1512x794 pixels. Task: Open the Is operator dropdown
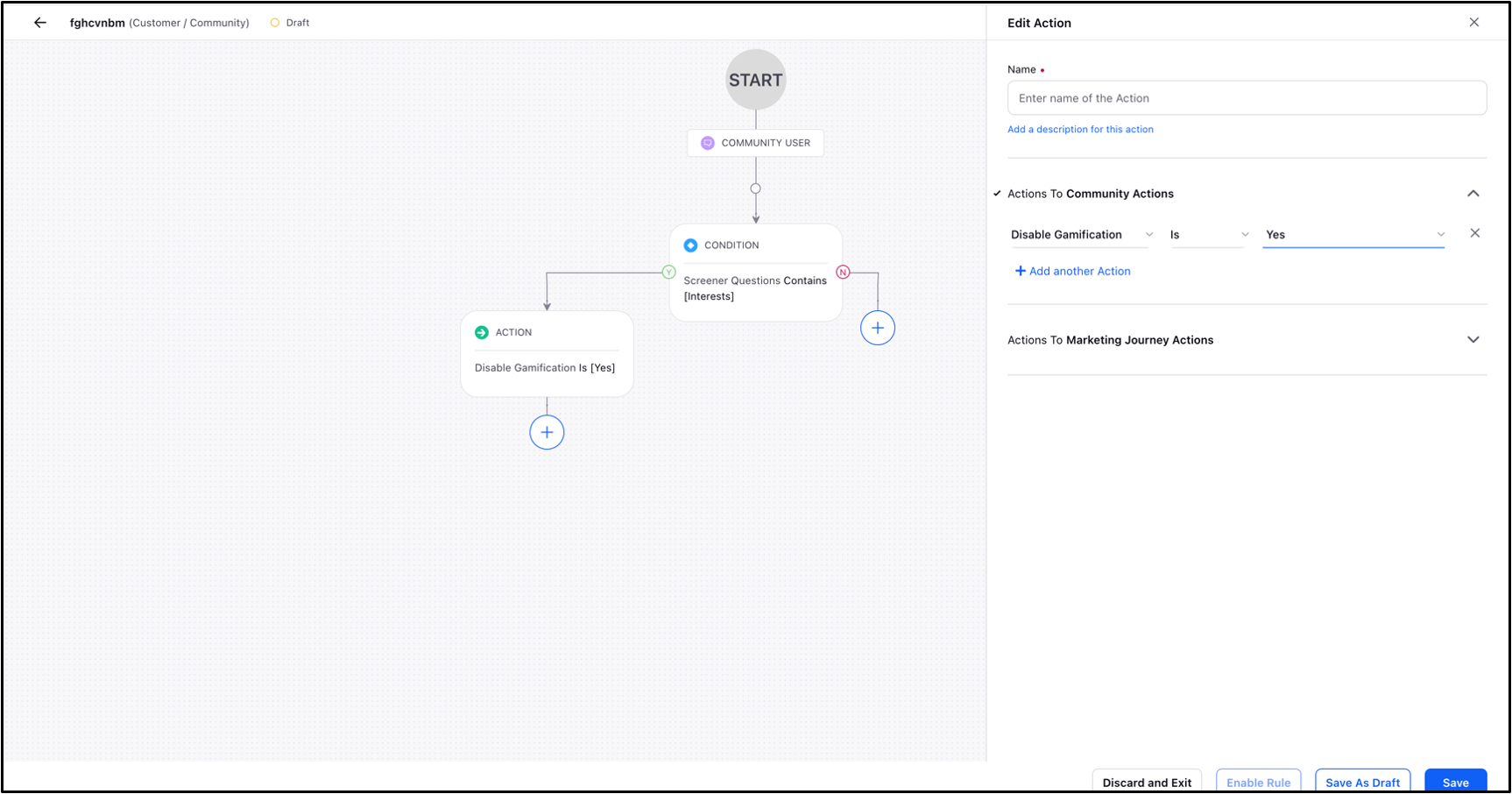click(1209, 235)
